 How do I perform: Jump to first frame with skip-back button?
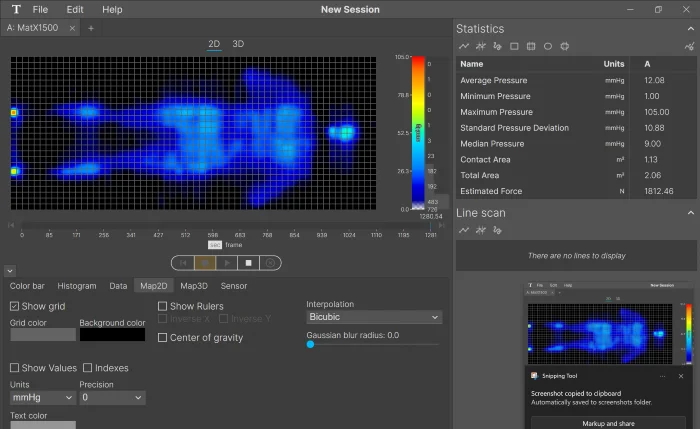point(182,263)
